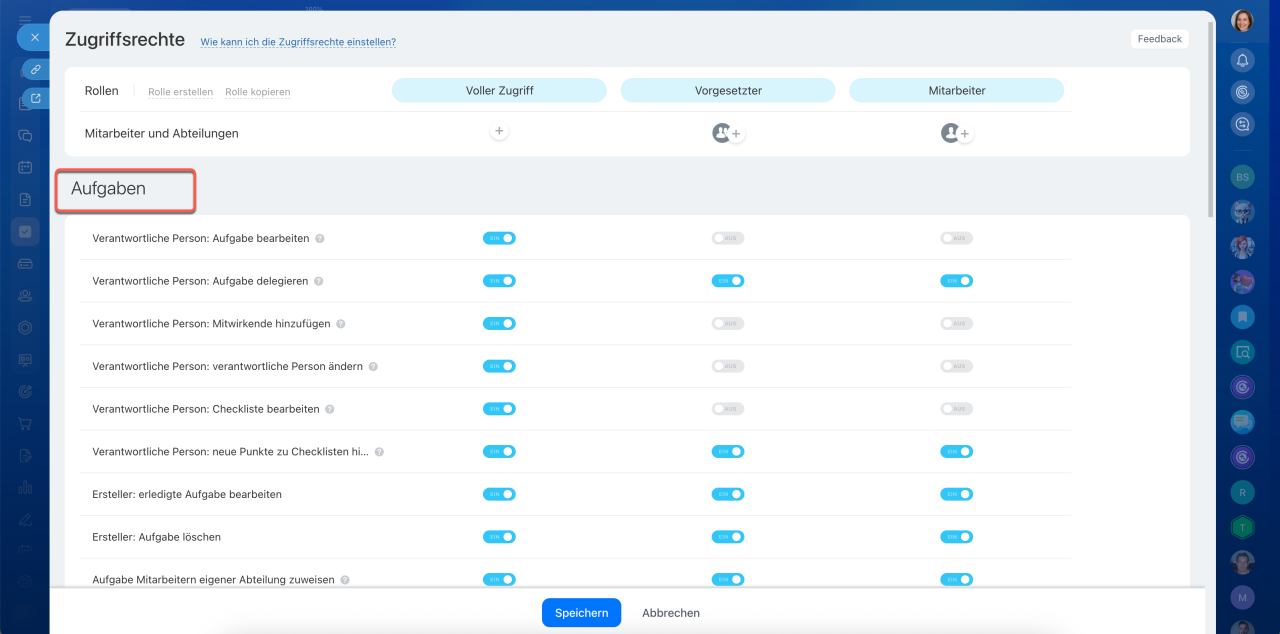The height and width of the screenshot is (634, 1280).
Task: Disable Aufgabe delegieren for Vorgesetzter
Action: tap(728, 281)
